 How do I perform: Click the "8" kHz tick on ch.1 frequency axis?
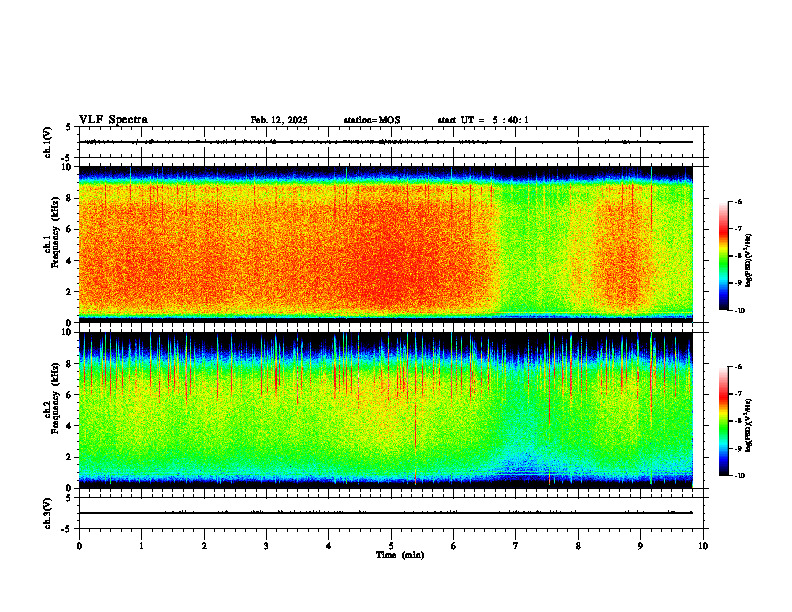pyautogui.click(x=70, y=198)
